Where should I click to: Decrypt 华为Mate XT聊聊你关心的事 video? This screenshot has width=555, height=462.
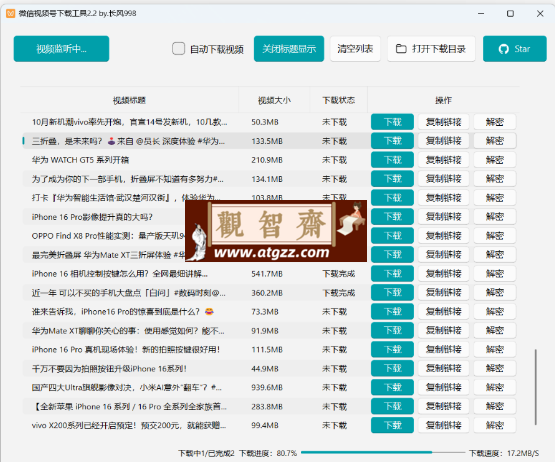(494, 330)
